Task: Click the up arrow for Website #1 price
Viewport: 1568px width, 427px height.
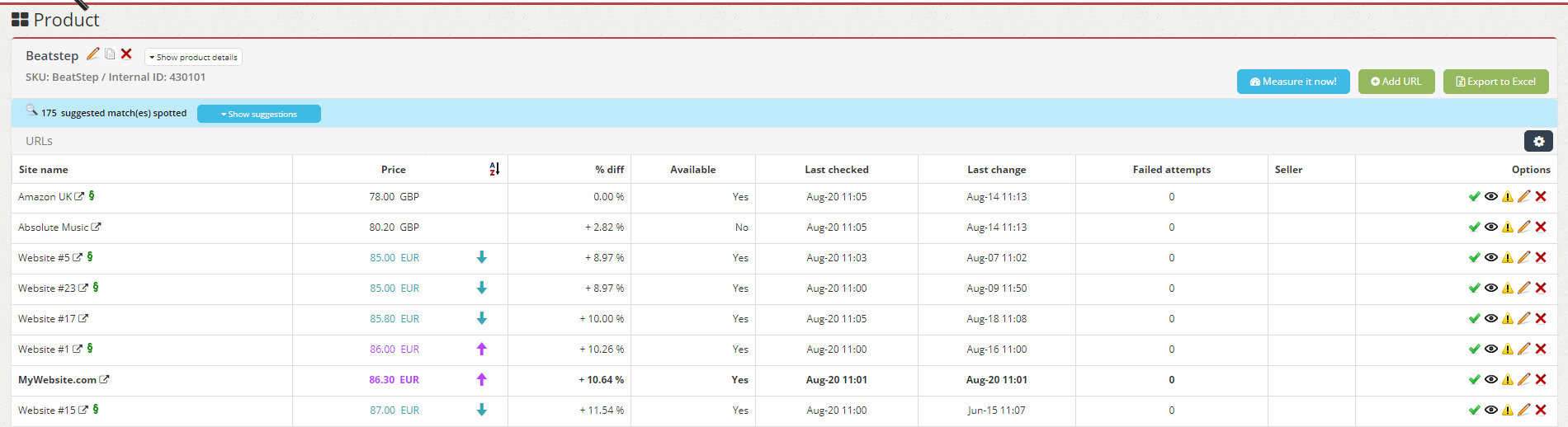Action: coord(482,349)
